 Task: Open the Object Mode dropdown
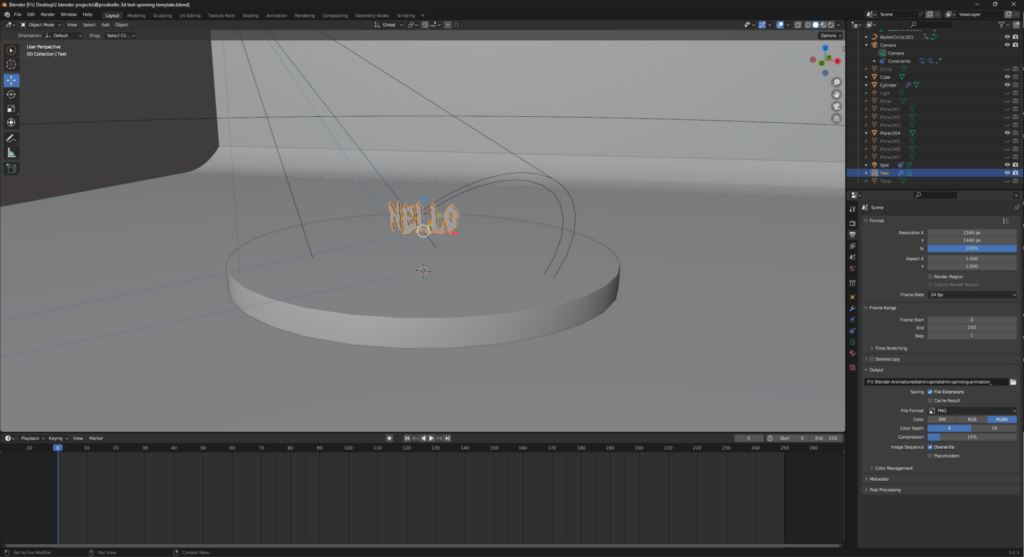40,25
